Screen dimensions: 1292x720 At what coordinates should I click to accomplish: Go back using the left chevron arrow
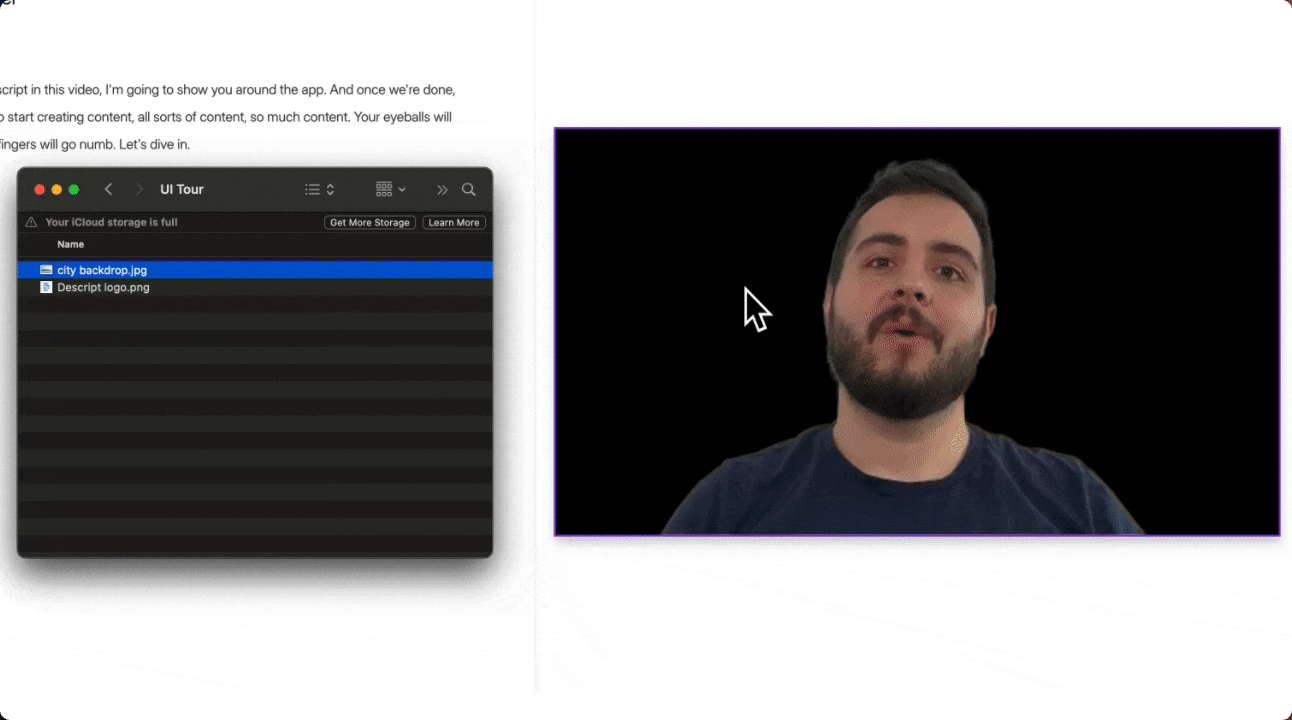(x=108, y=190)
